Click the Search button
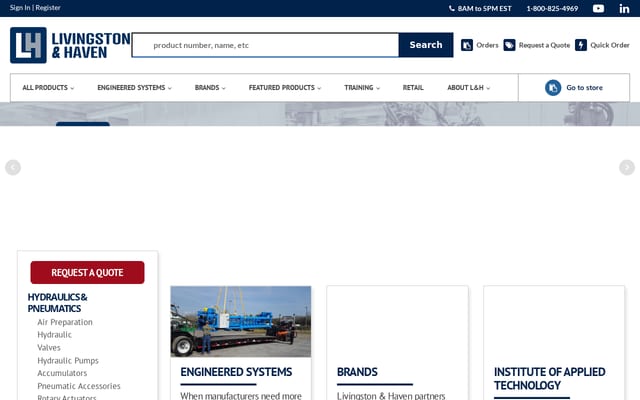The width and height of the screenshot is (640, 400). point(426,45)
